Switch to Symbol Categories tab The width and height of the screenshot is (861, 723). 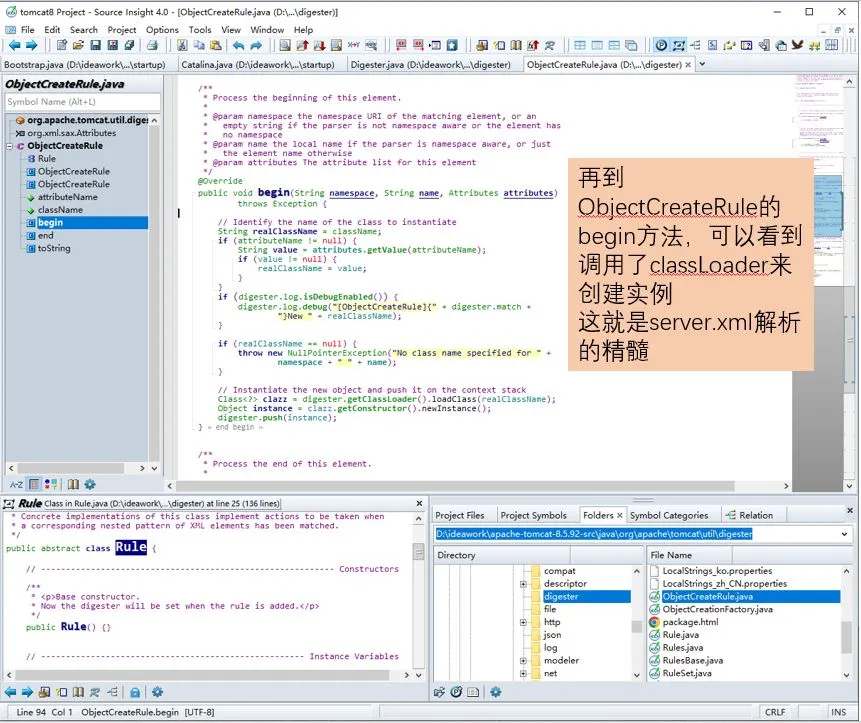(669, 515)
